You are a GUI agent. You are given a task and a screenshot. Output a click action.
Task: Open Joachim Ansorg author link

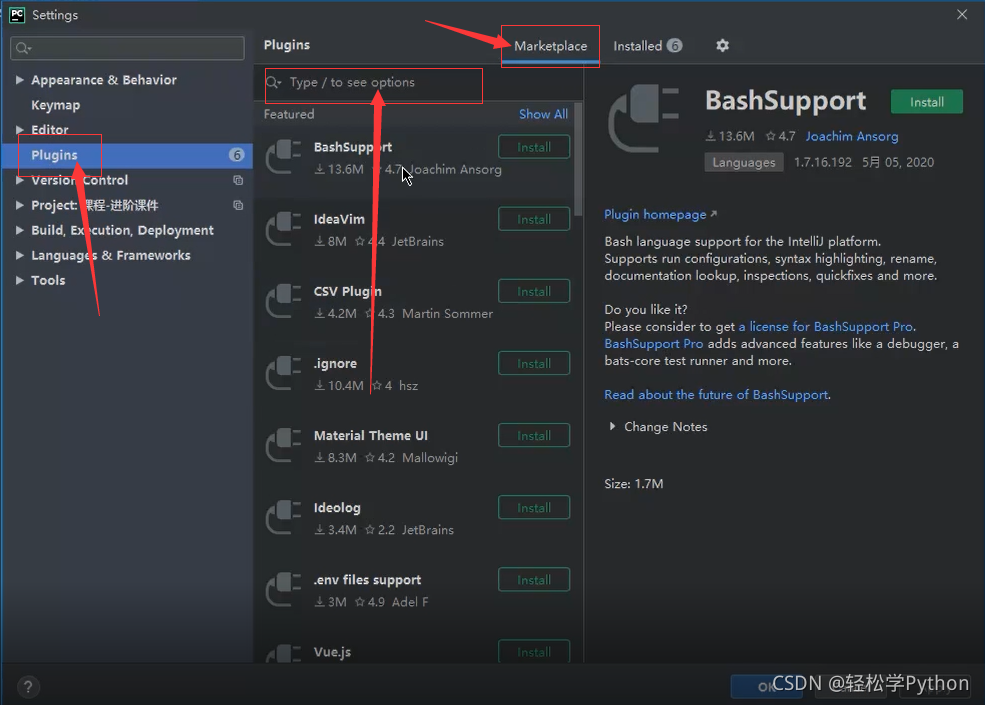point(852,136)
